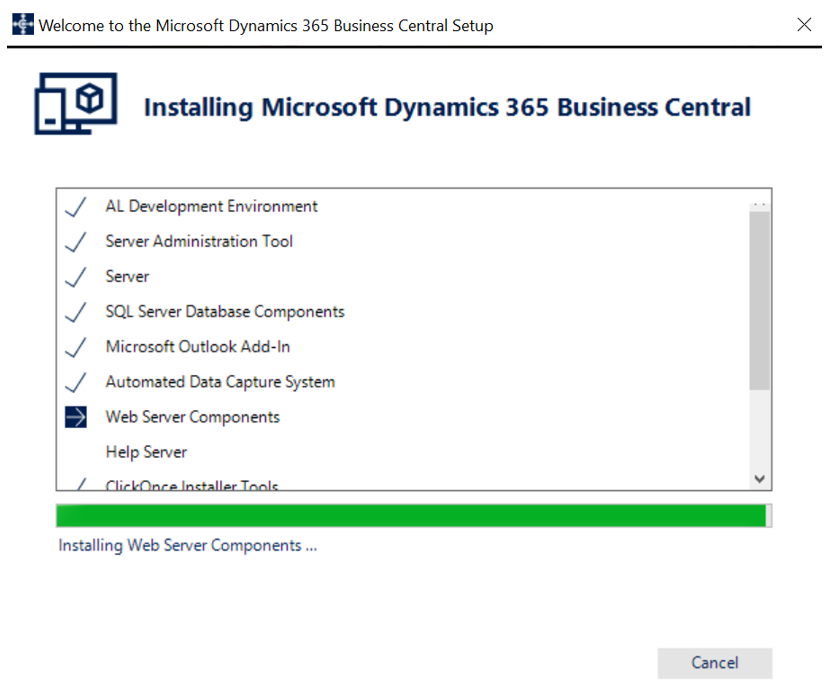Click the Cancel button
The height and width of the screenshot is (687, 836).
(714, 662)
